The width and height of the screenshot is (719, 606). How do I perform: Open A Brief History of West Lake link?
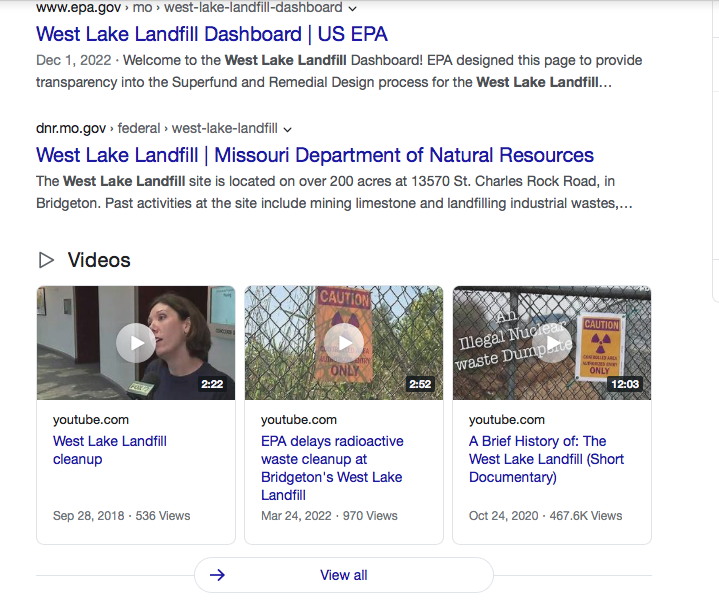tap(546, 459)
